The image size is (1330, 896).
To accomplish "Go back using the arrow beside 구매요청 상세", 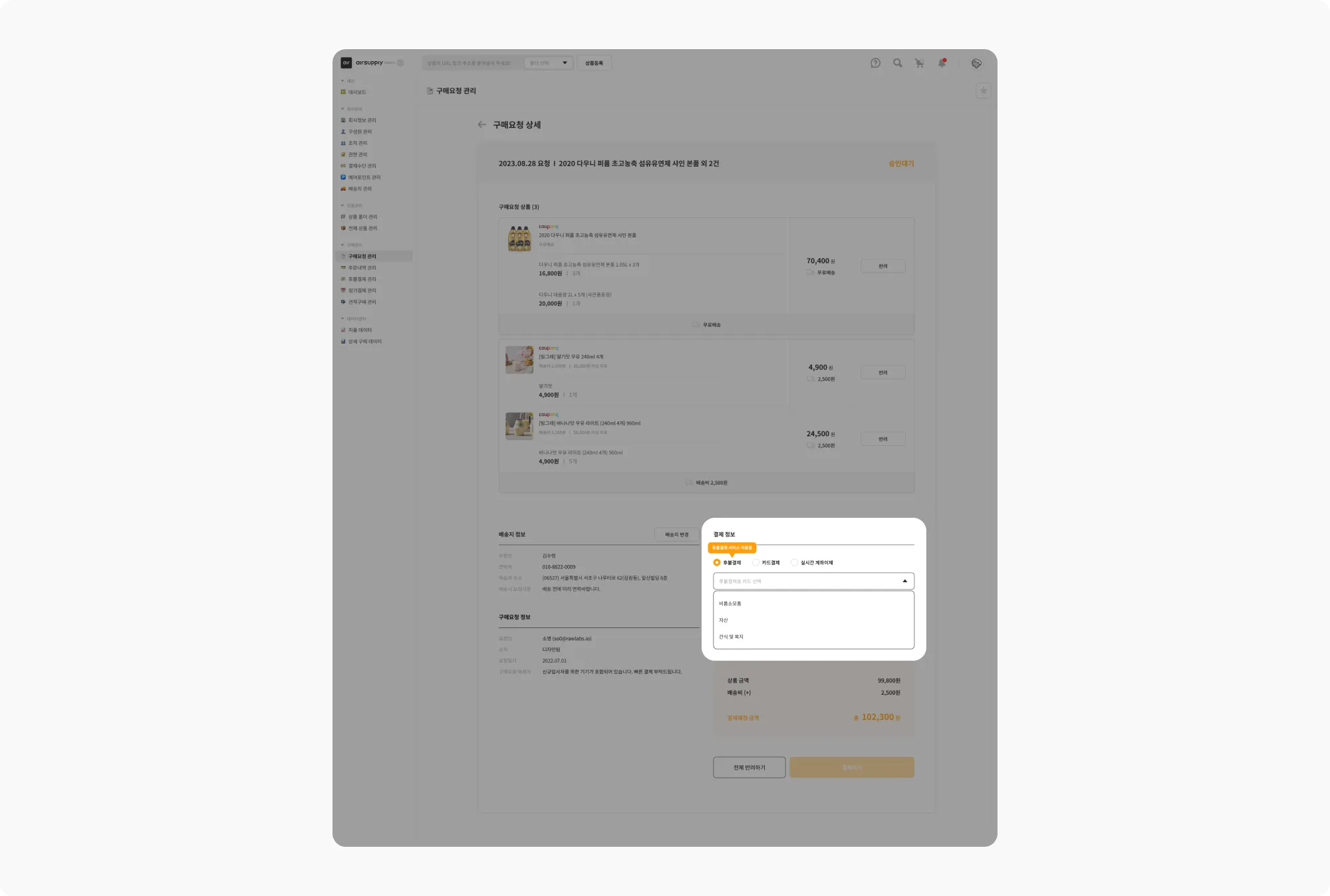I will (x=482, y=125).
